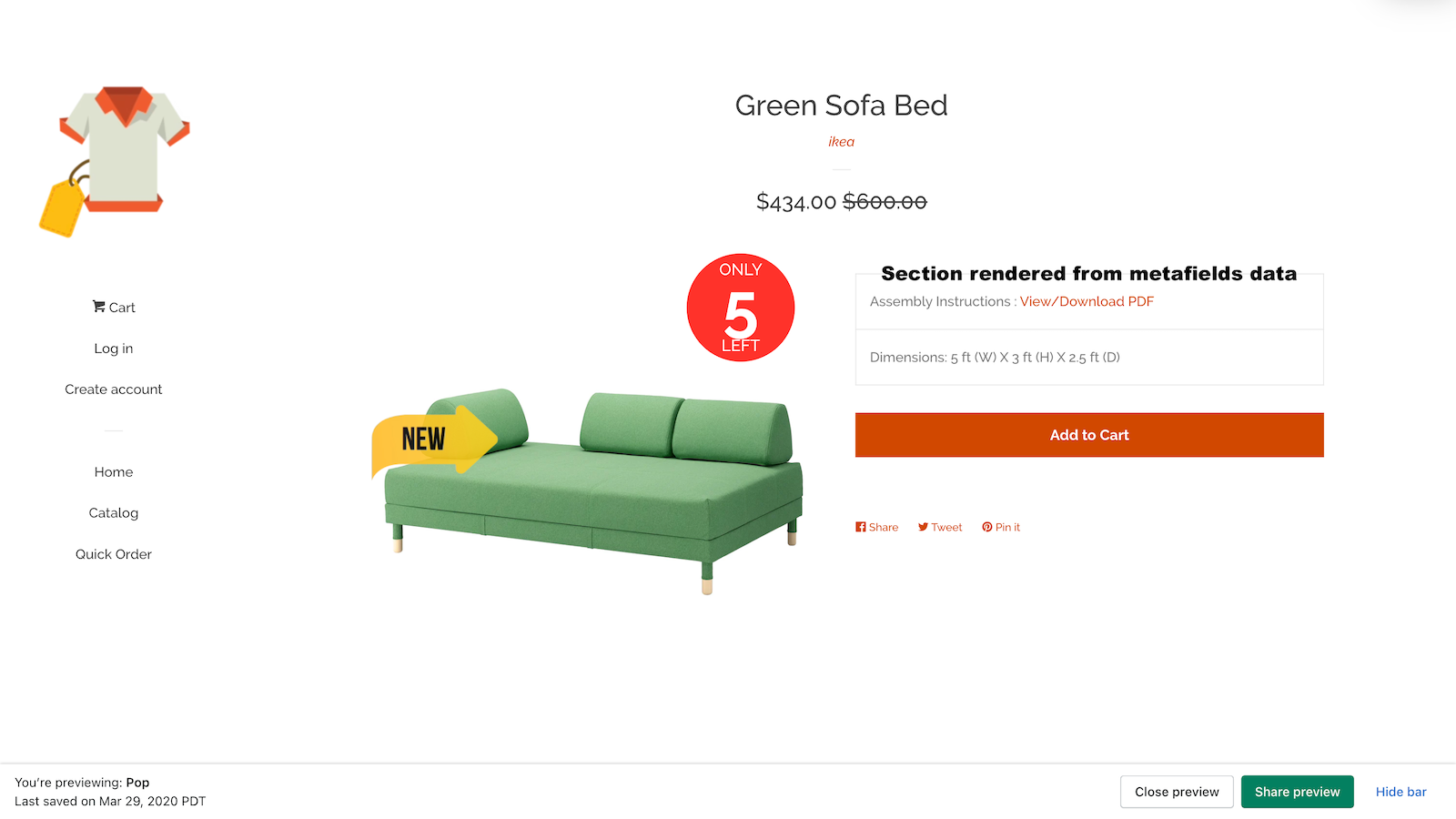
Task: Open the Log in page
Action: (x=114, y=349)
